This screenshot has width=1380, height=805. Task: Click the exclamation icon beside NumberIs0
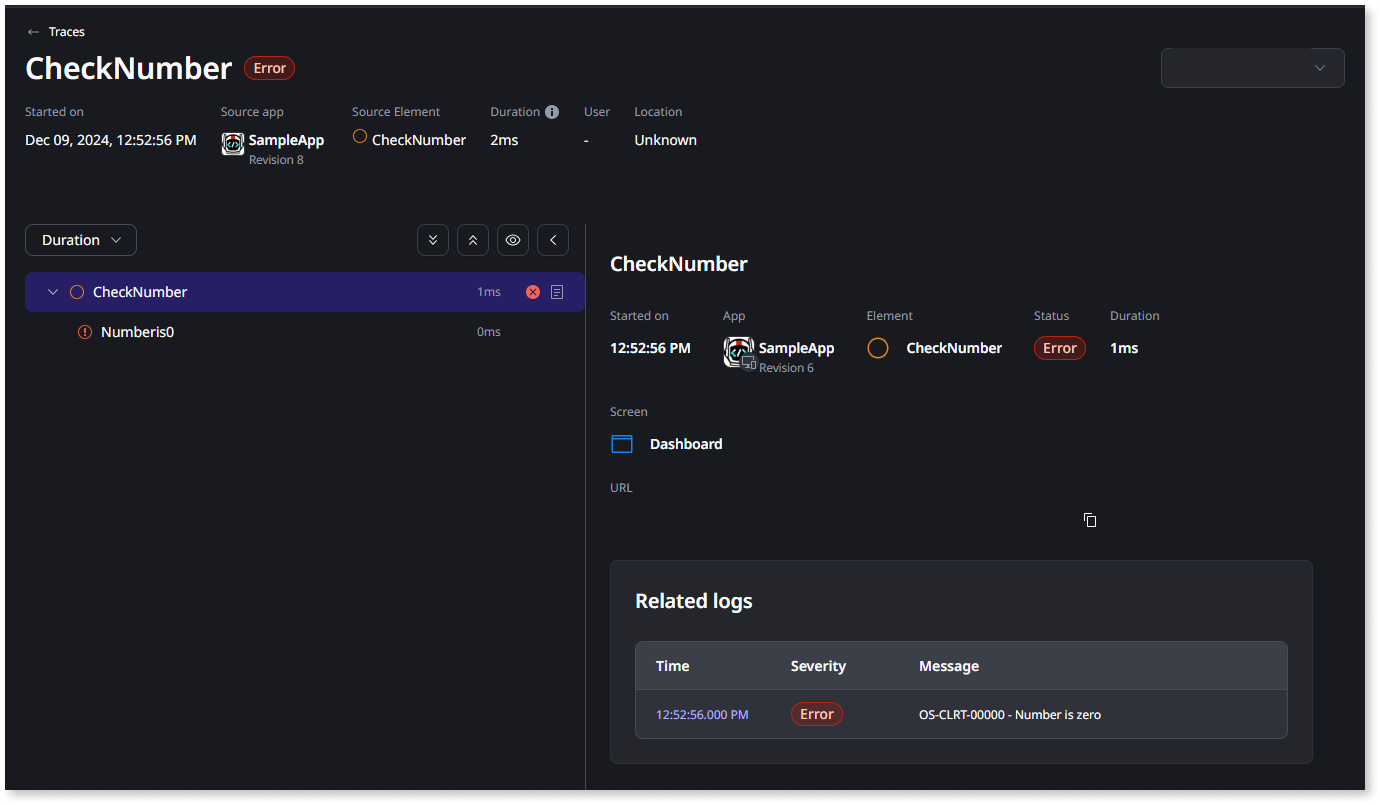85,332
